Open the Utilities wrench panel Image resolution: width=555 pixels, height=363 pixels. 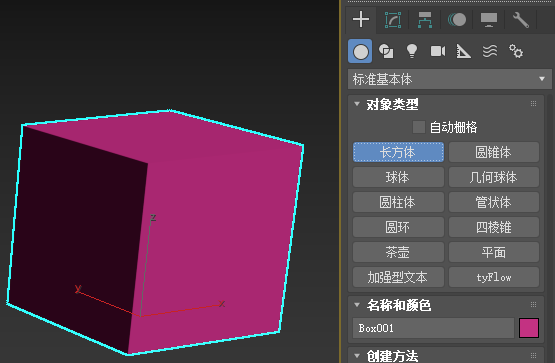[x=521, y=20]
